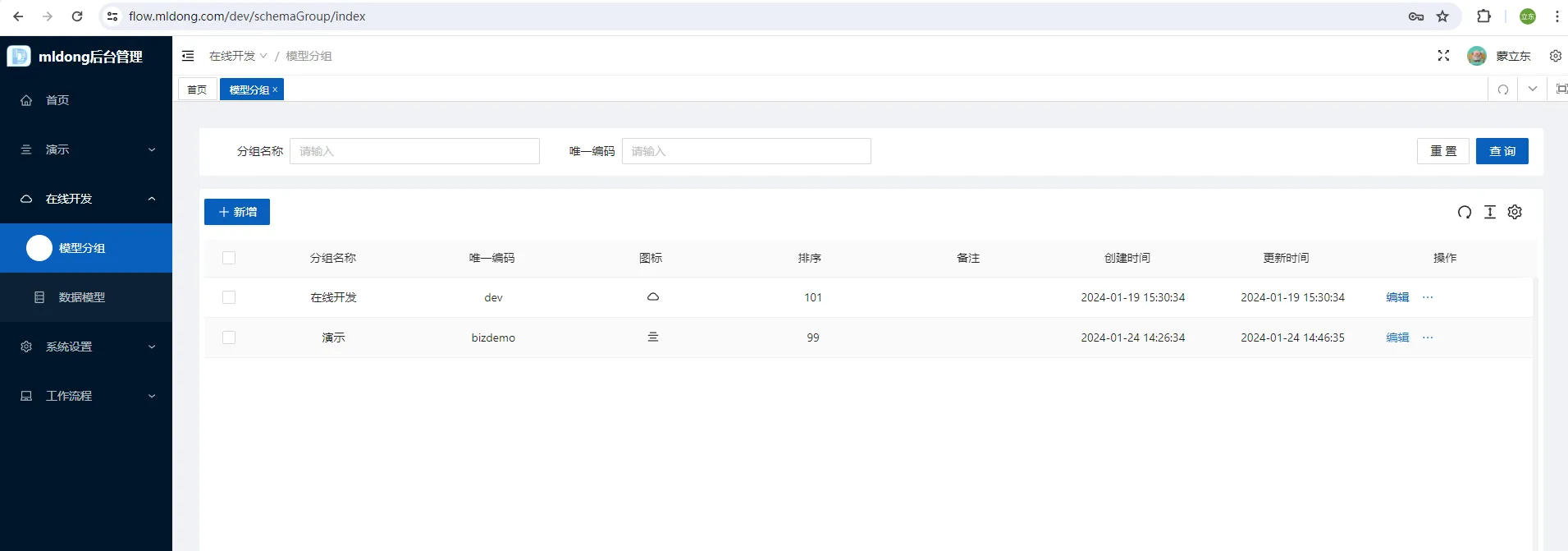Click the 创建时间 column header
1568x551 pixels.
[1127, 258]
